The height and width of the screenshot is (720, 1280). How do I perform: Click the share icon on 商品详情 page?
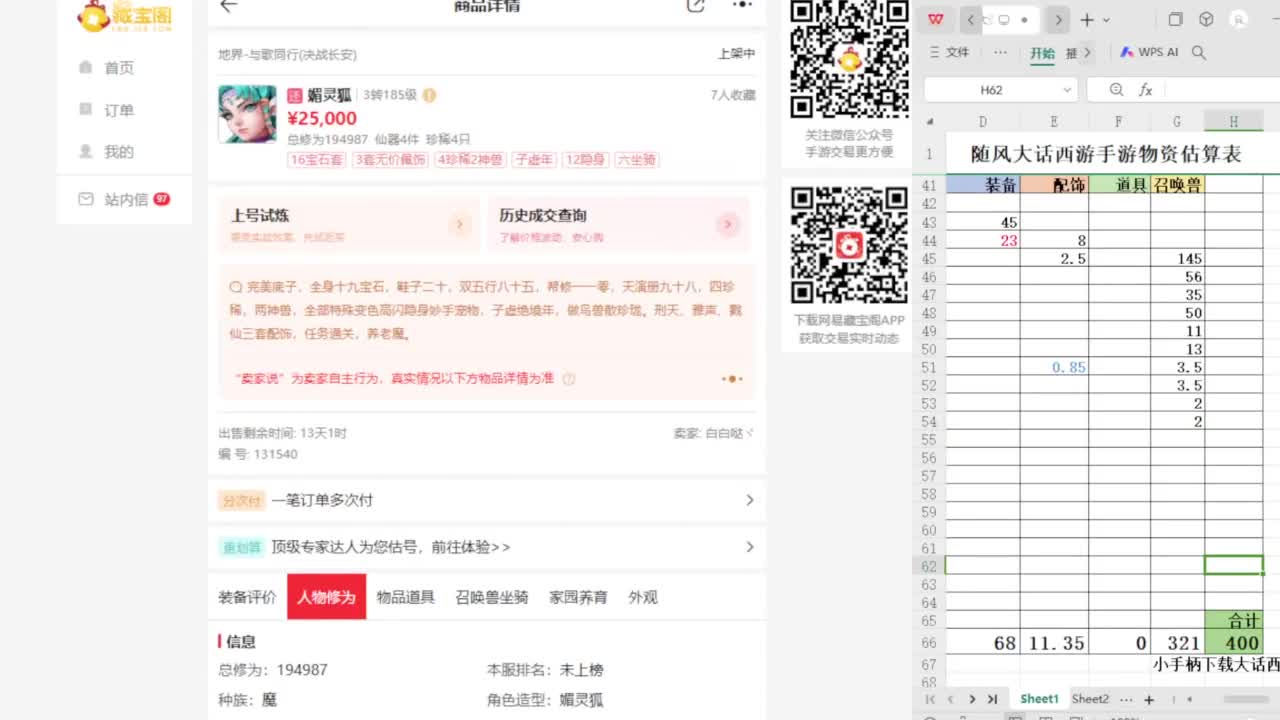696,7
